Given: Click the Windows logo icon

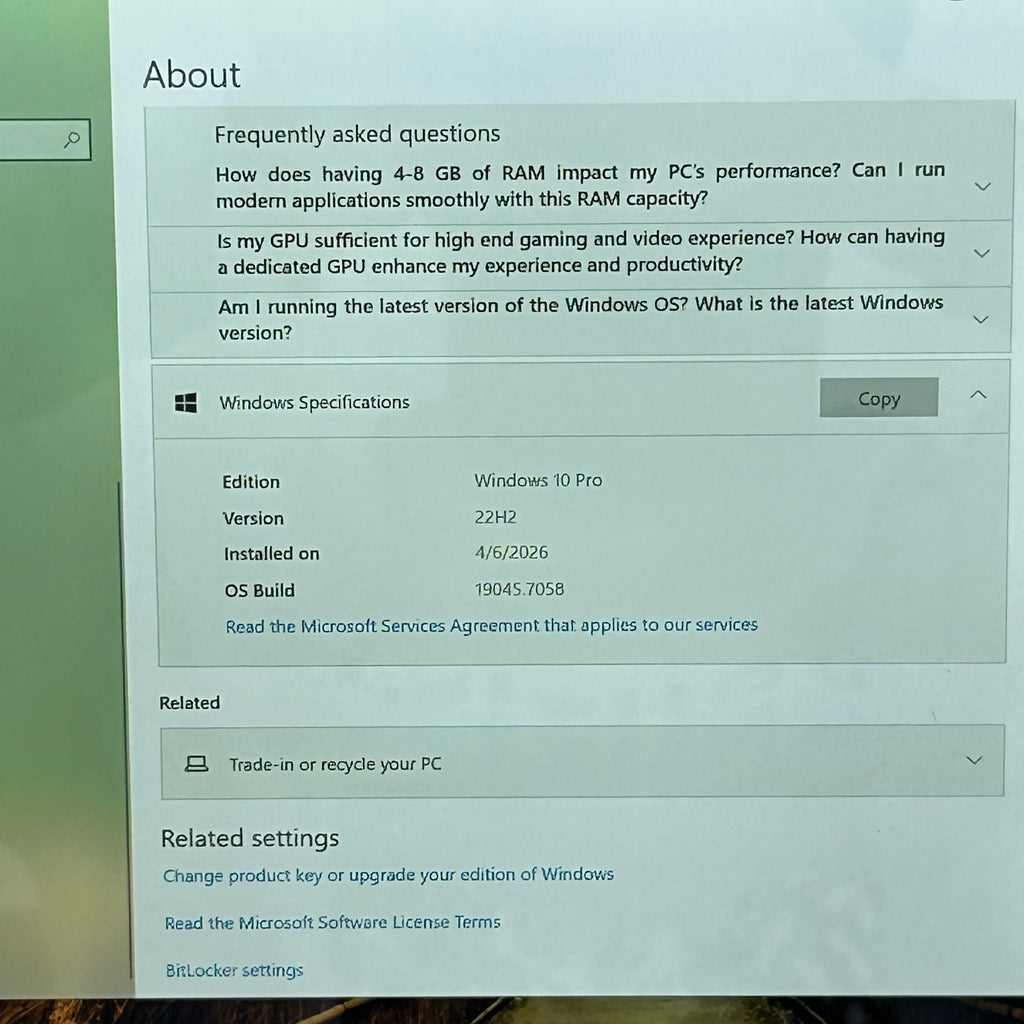Looking at the screenshot, I should point(186,403).
